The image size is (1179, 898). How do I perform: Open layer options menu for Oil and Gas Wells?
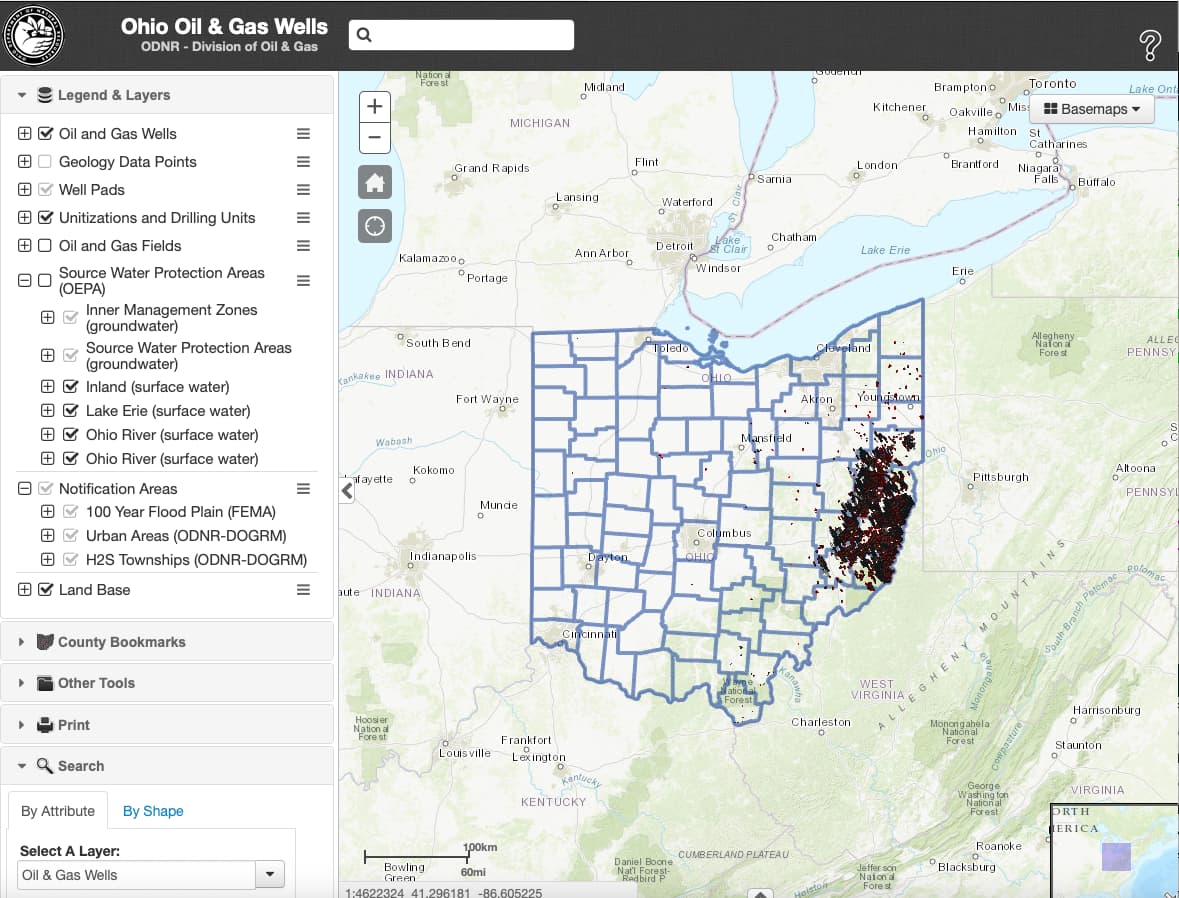[x=303, y=134]
